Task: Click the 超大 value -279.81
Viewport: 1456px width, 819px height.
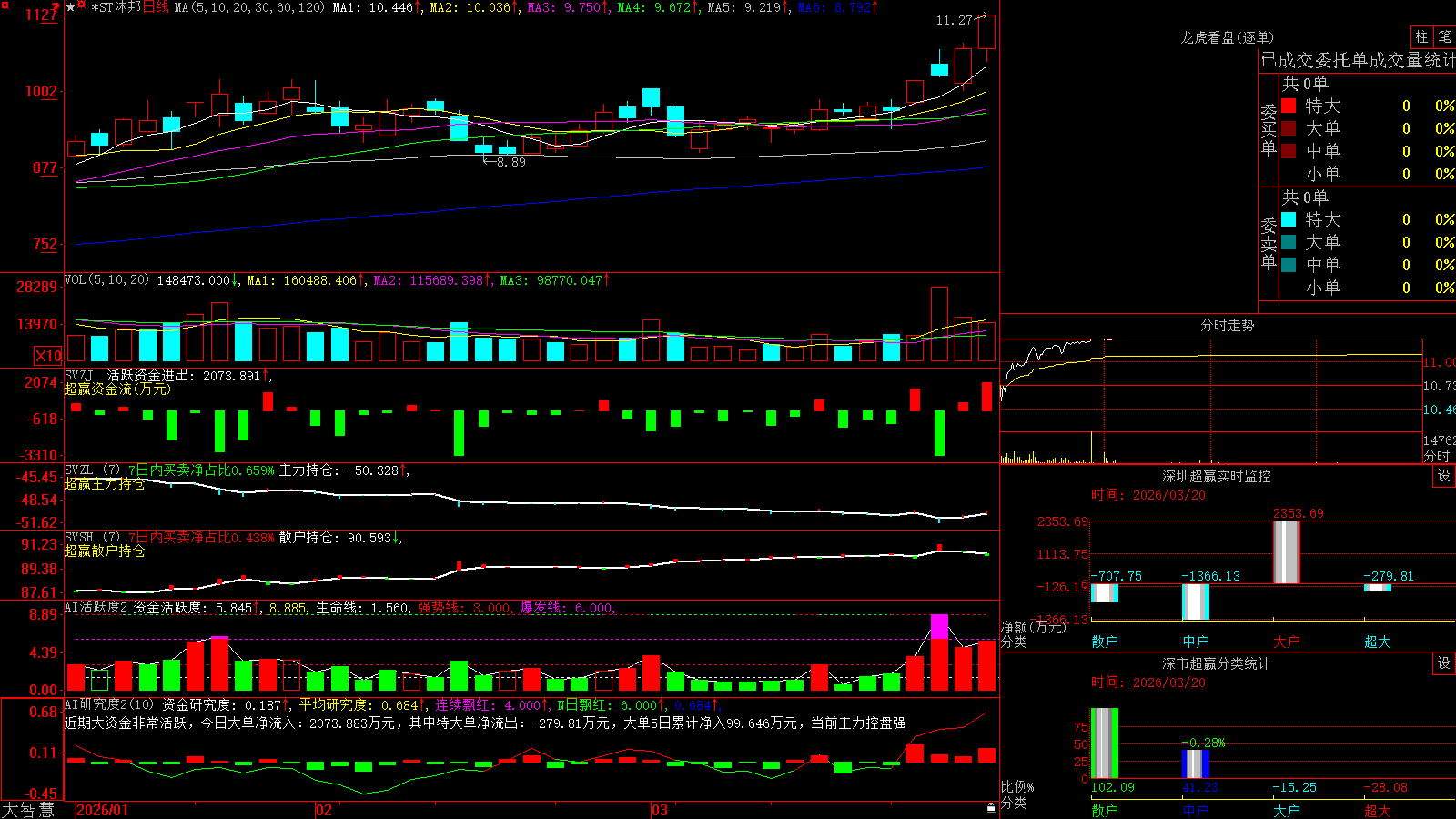Action: (x=1389, y=576)
